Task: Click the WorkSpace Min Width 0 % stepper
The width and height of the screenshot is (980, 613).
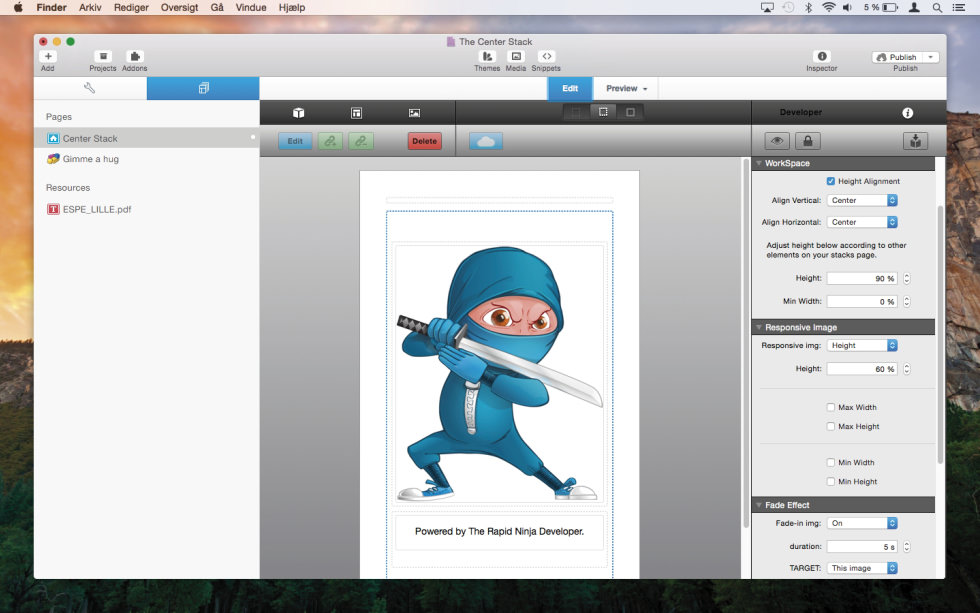Action: click(x=907, y=302)
